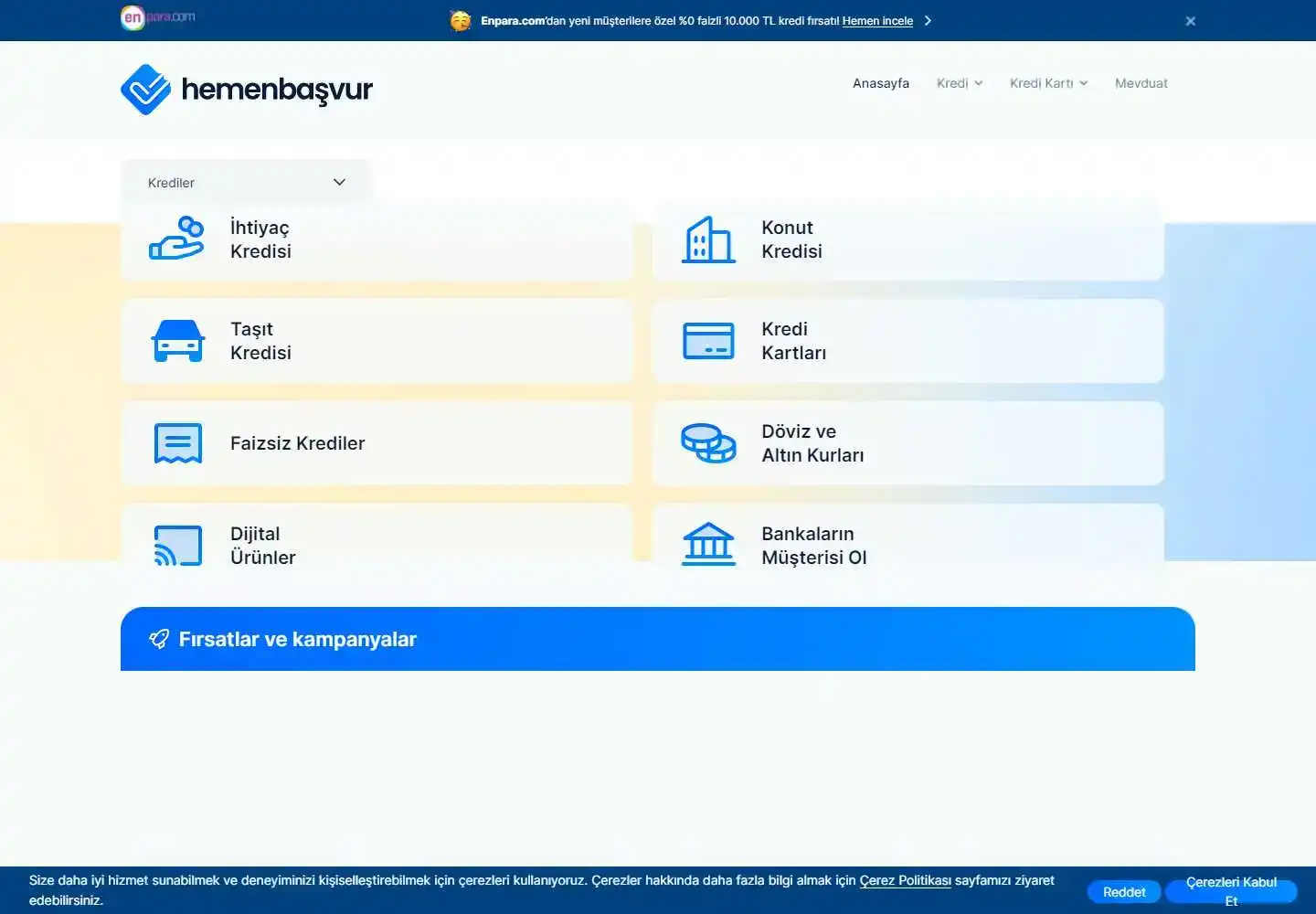Screen dimensions: 1316x914
Task: Open the Dijital Ürünler text label
Action: 262,546
